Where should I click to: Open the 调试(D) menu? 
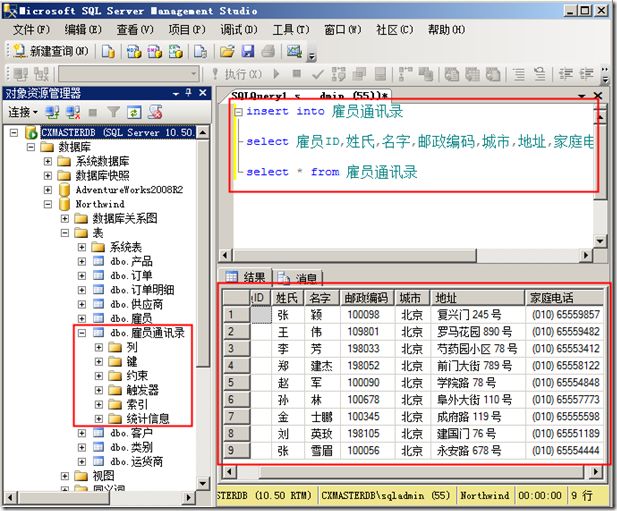pos(238,30)
